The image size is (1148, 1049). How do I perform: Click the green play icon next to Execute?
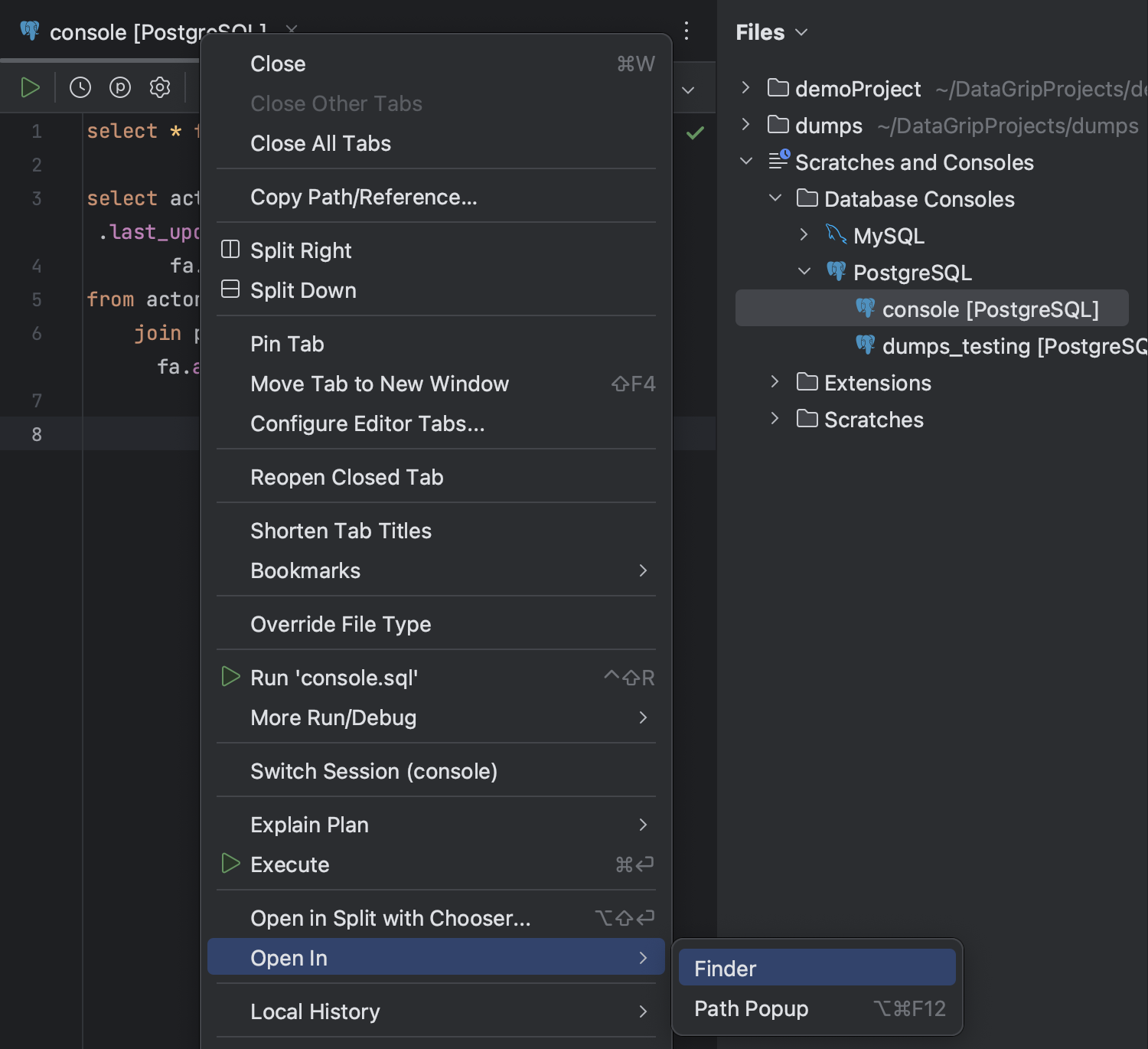230,864
